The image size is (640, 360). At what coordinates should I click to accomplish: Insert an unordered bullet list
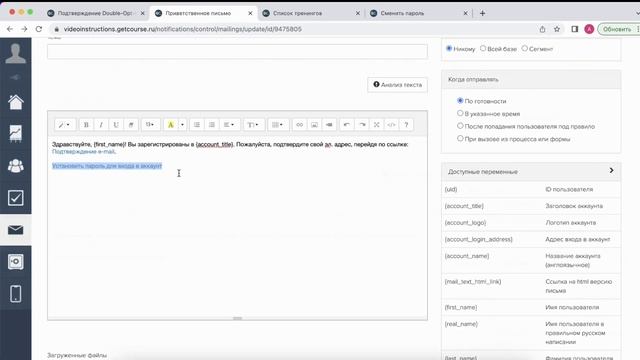pyautogui.click(x=197, y=125)
